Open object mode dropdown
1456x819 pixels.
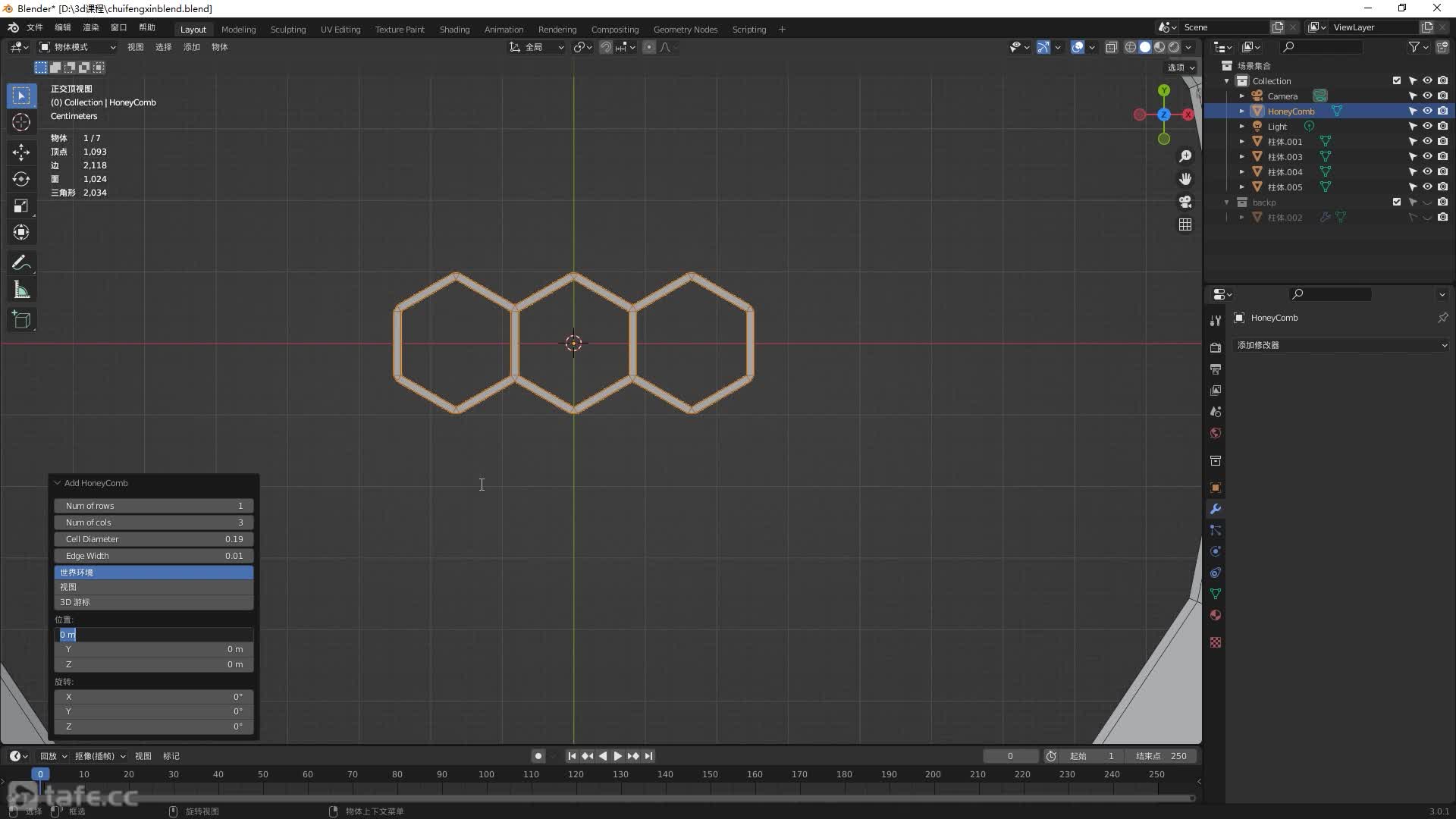(78, 47)
